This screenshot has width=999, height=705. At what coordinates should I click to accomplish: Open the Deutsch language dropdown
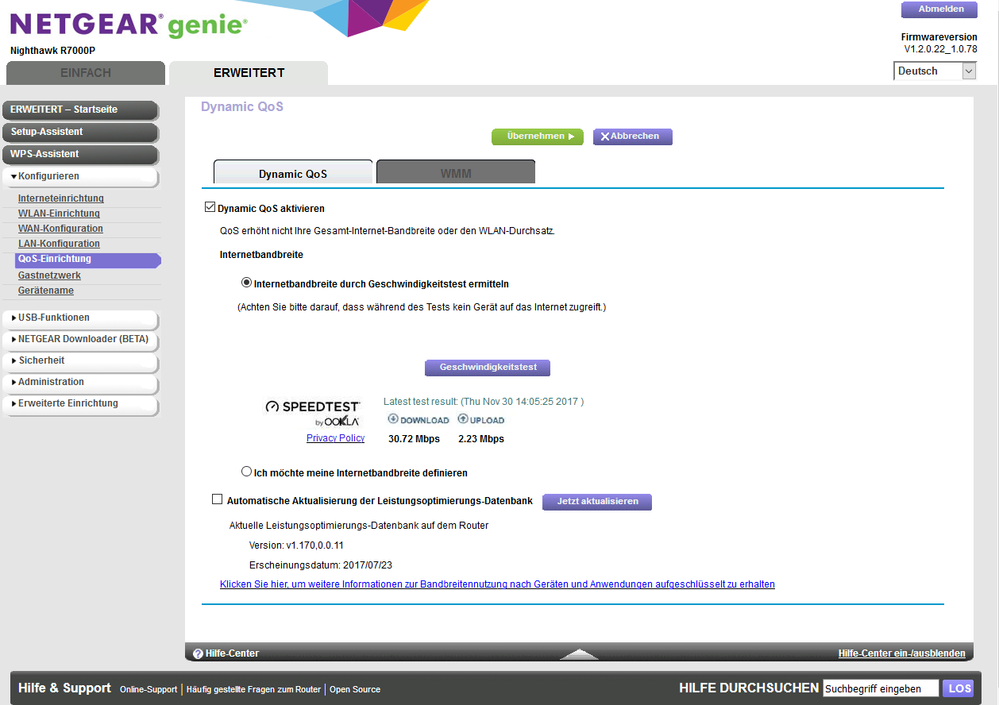935,71
